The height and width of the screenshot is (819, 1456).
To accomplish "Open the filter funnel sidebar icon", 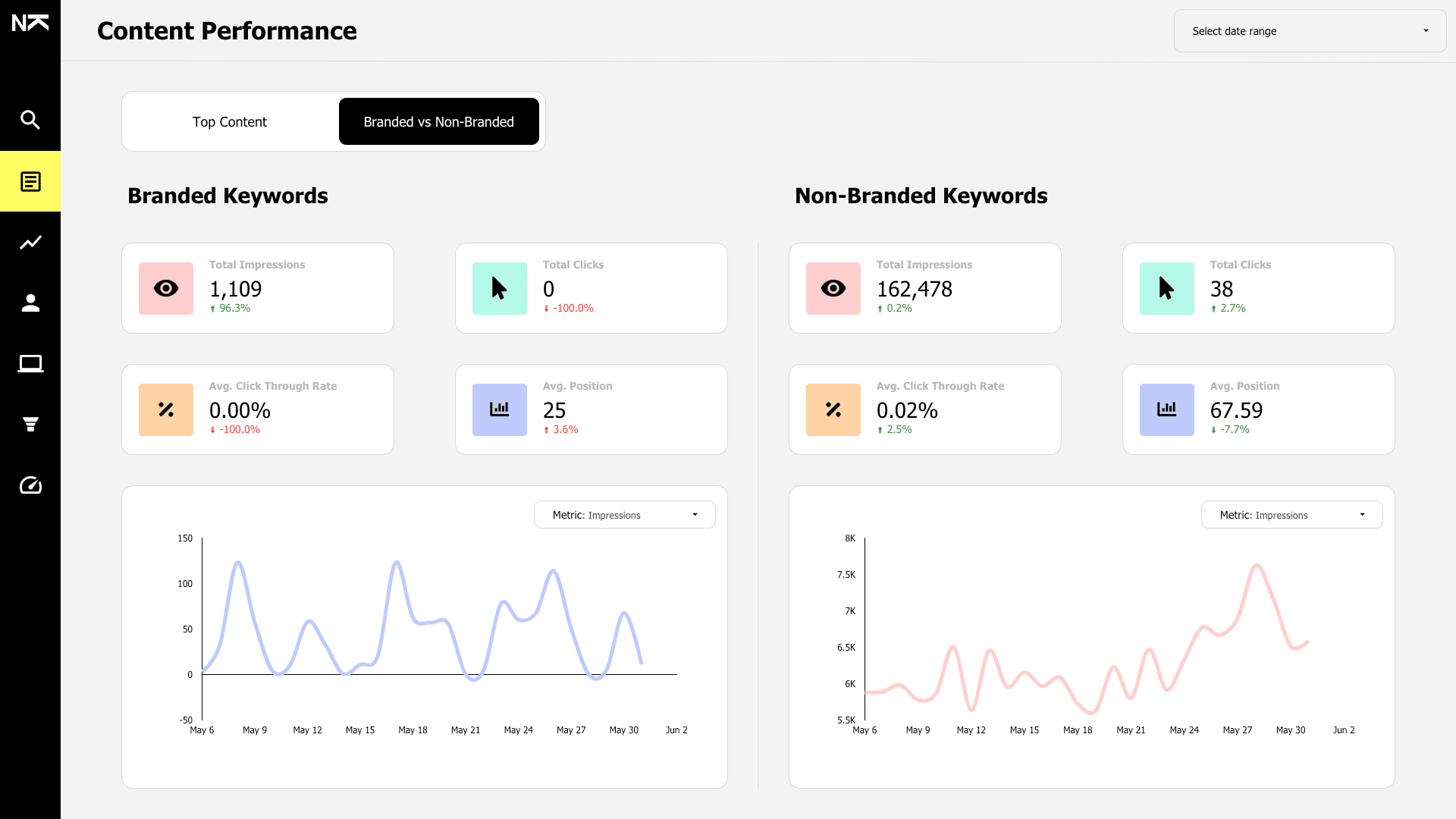I will tap(30, 424).
